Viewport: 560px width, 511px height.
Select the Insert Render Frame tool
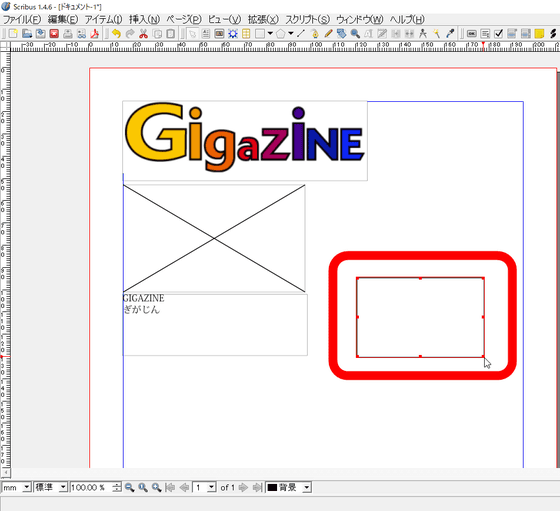point(233,34)
